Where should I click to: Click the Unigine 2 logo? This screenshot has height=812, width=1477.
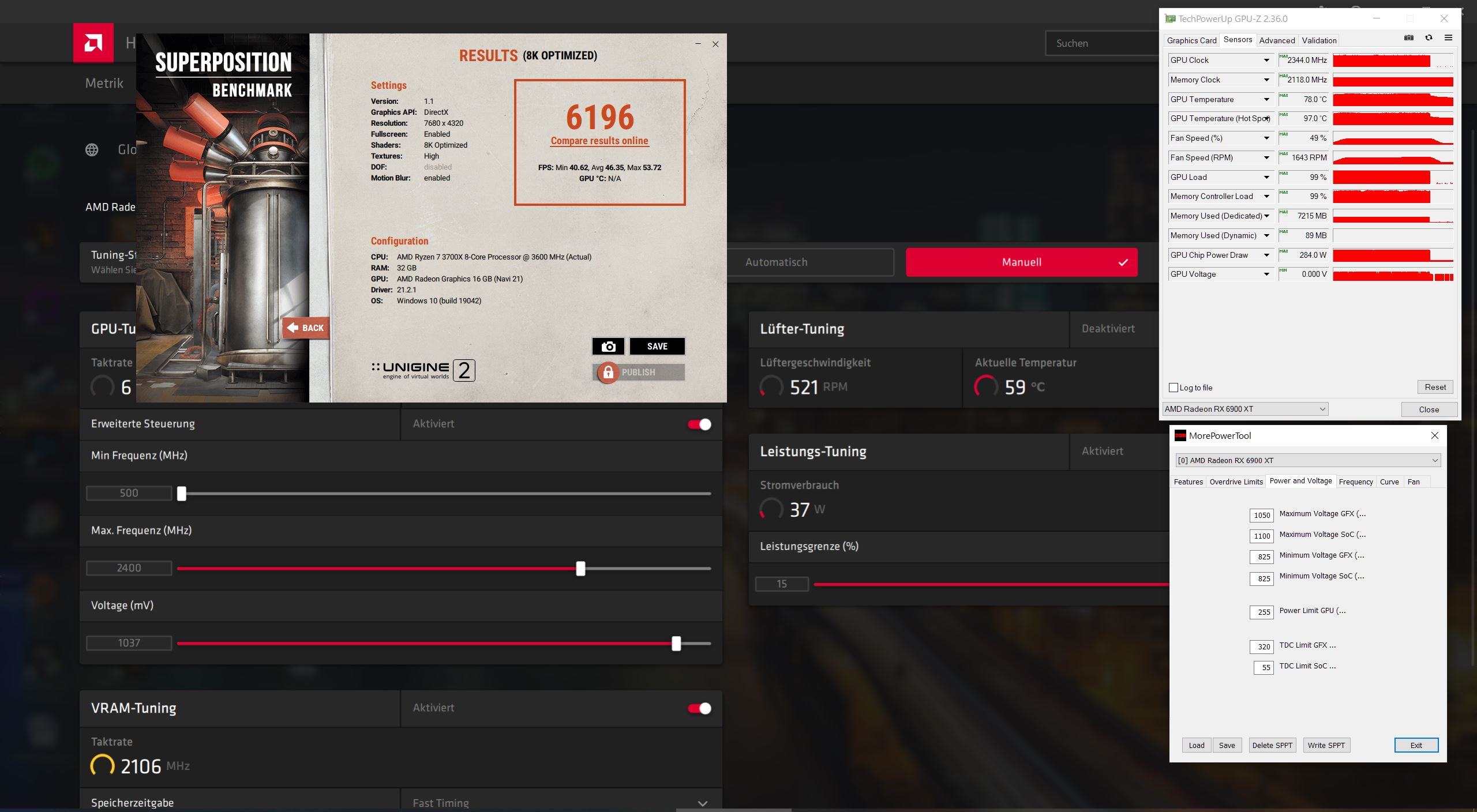click(423, 370)
